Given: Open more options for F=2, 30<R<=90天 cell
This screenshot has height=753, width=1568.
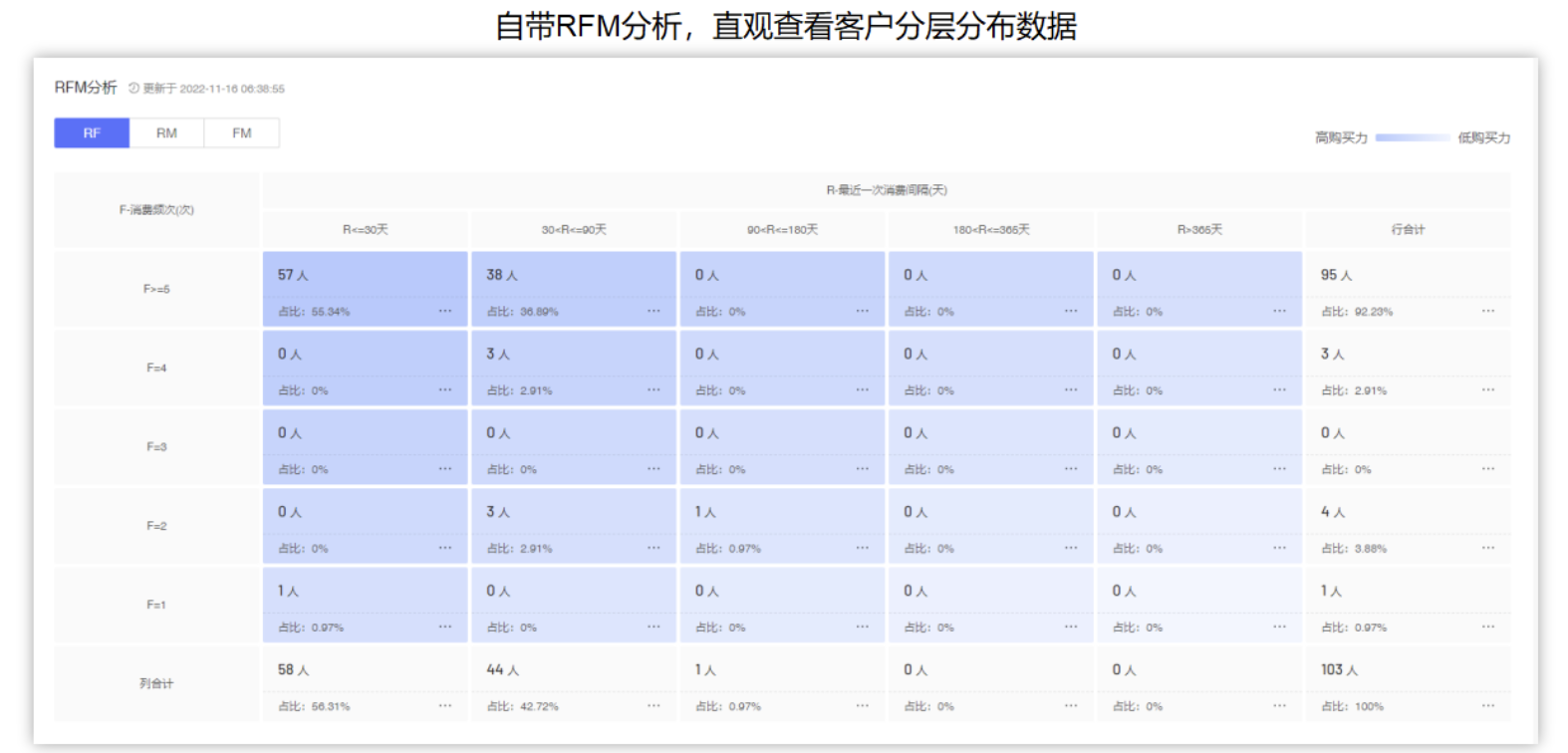Looking at the screenshot, I should tap(653, 548).
